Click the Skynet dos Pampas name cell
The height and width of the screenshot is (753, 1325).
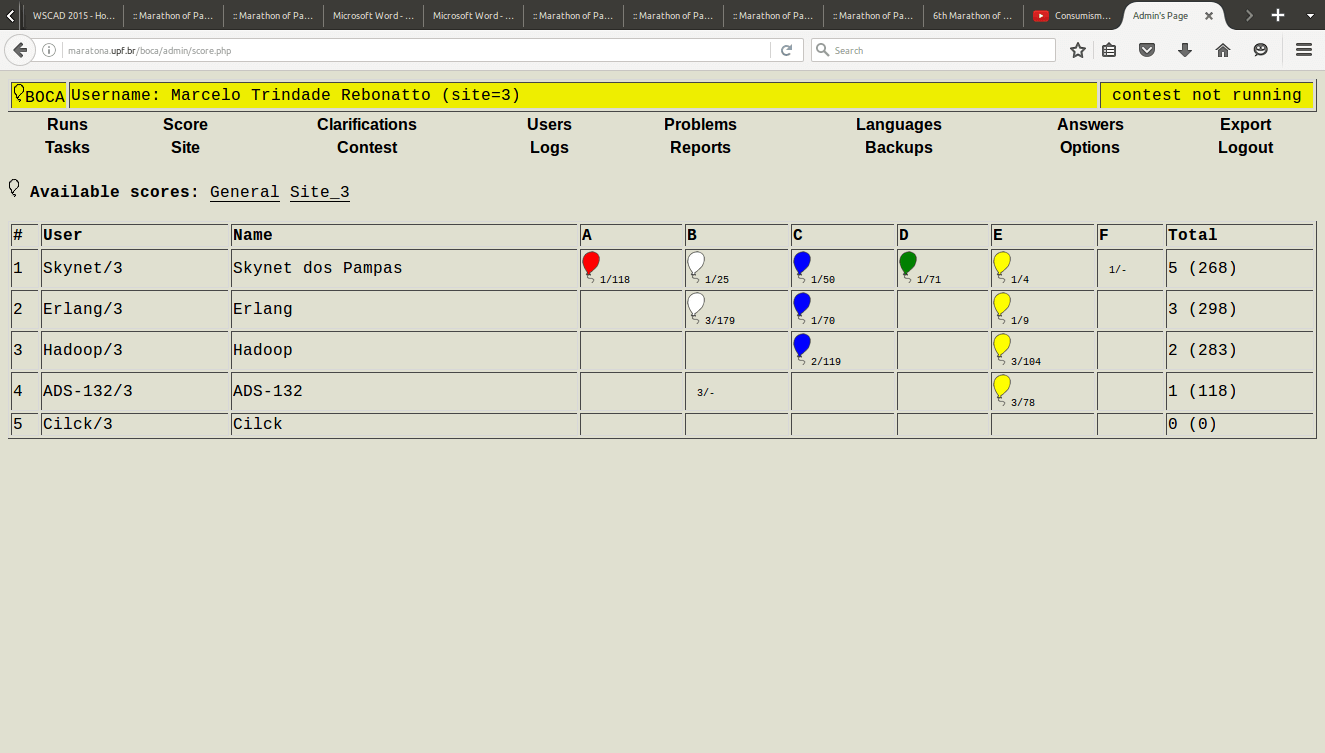(x=405, y=269)
